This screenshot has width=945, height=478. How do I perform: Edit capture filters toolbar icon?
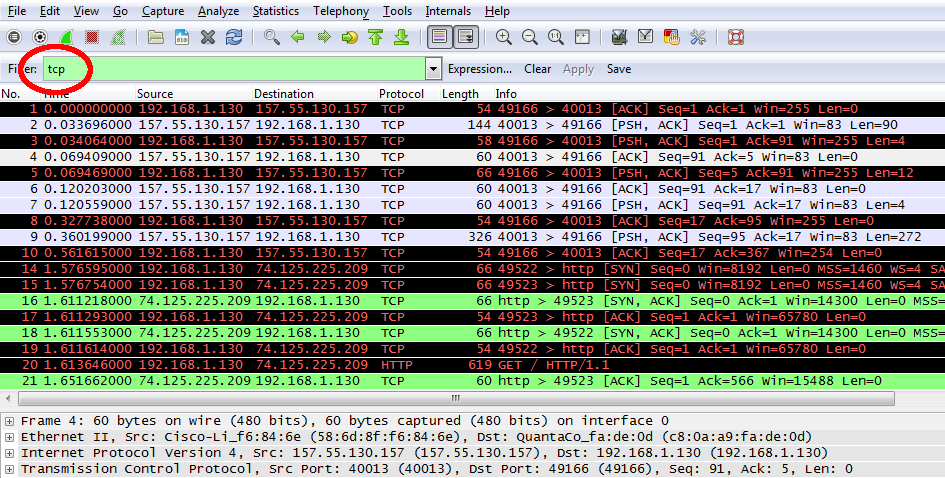click(x=620, y=37)
